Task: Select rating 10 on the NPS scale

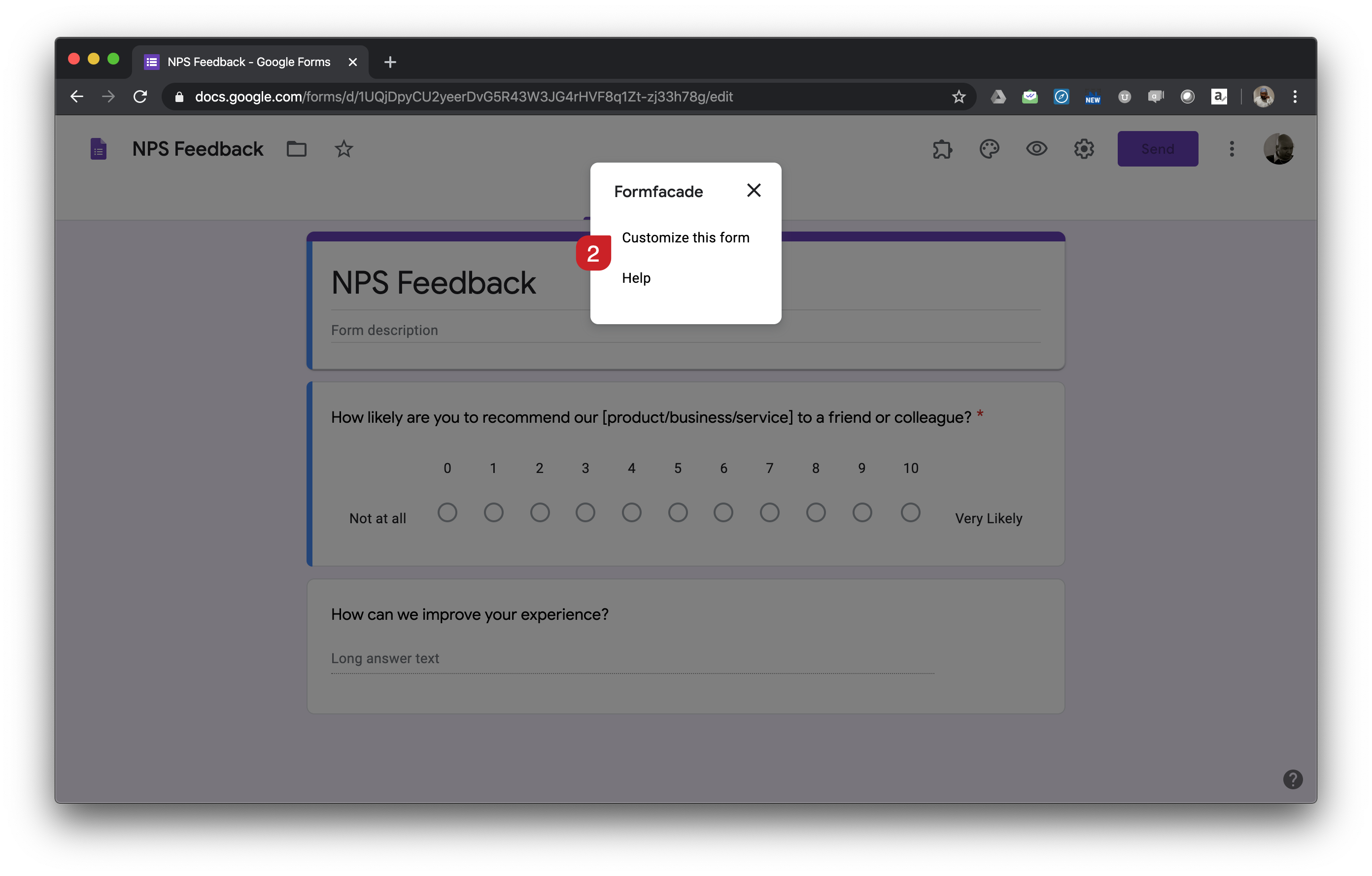Action: point(911,512)
